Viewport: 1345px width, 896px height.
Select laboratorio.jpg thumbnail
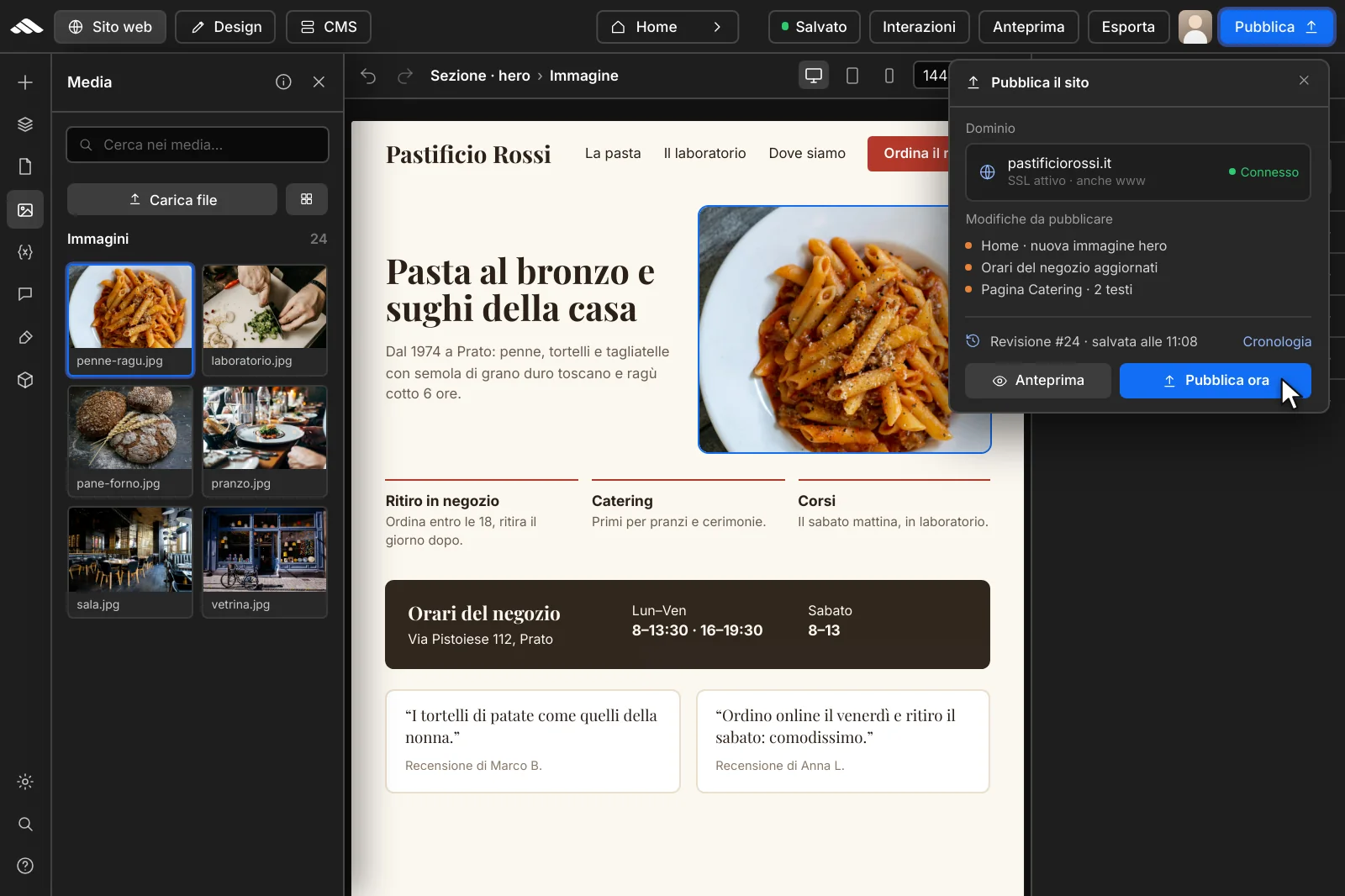[265, 319]
